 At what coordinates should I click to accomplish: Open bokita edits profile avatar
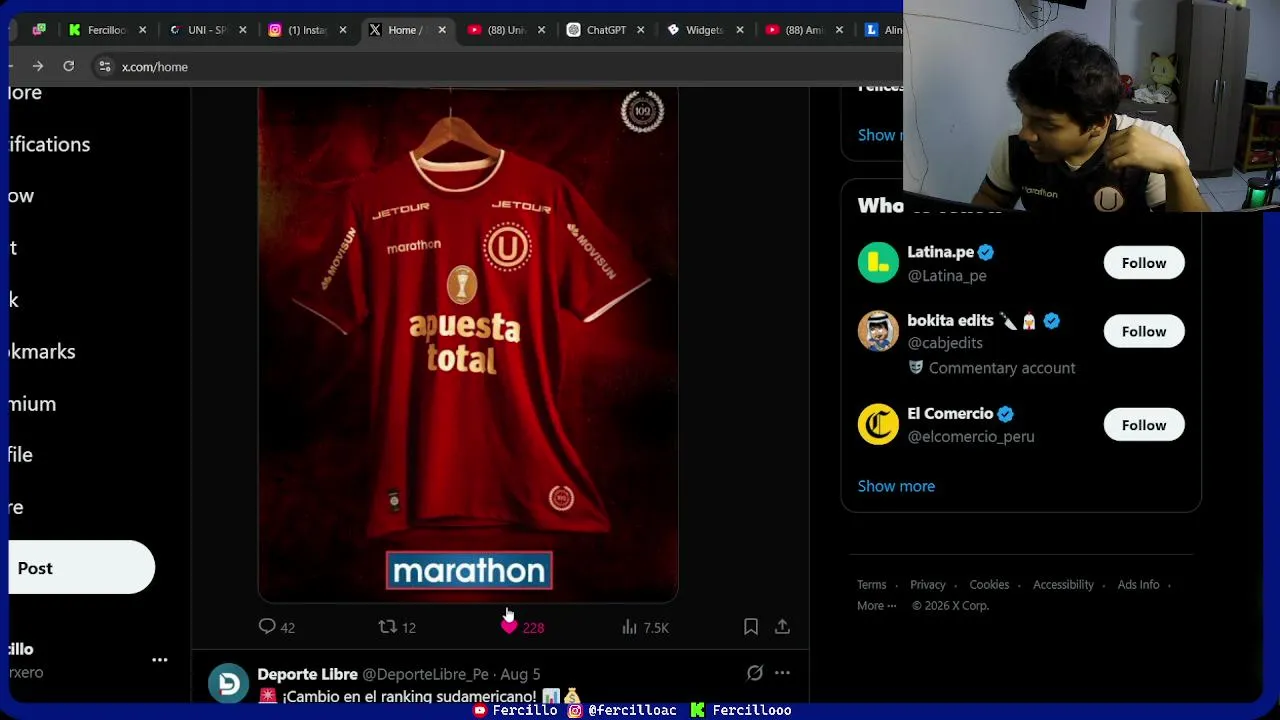pyautogui.click(x=878, y=331)
